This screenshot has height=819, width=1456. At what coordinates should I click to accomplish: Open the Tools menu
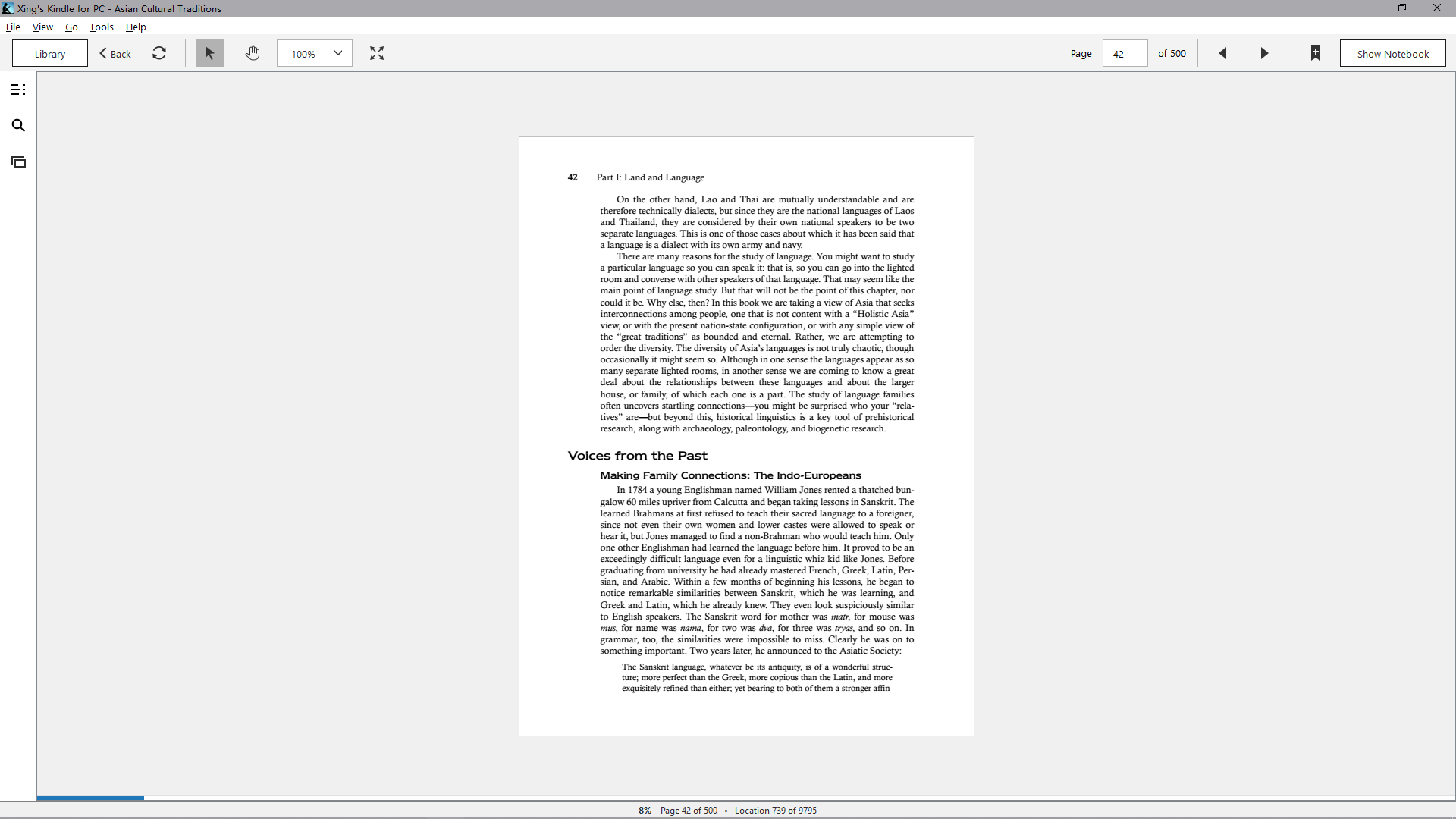pos(102,27)
